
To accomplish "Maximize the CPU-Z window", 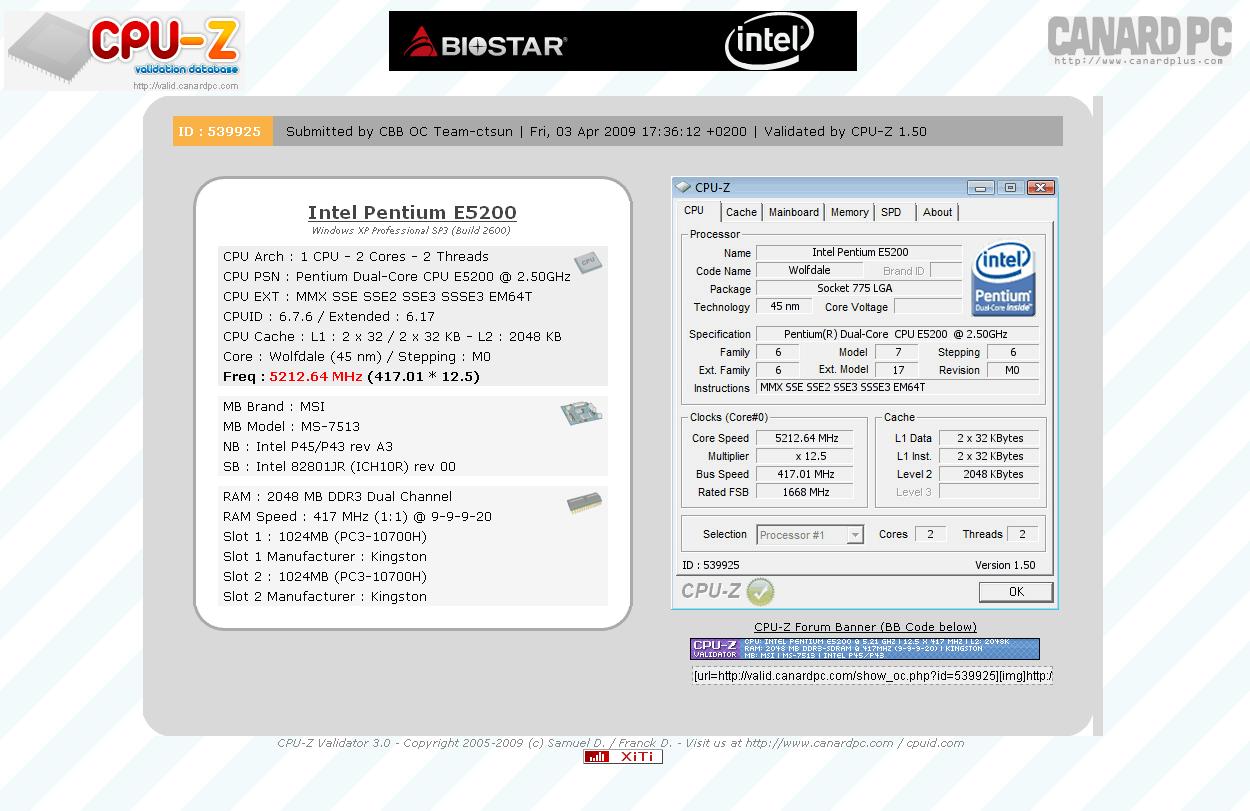I will (x=1010, y=187).
